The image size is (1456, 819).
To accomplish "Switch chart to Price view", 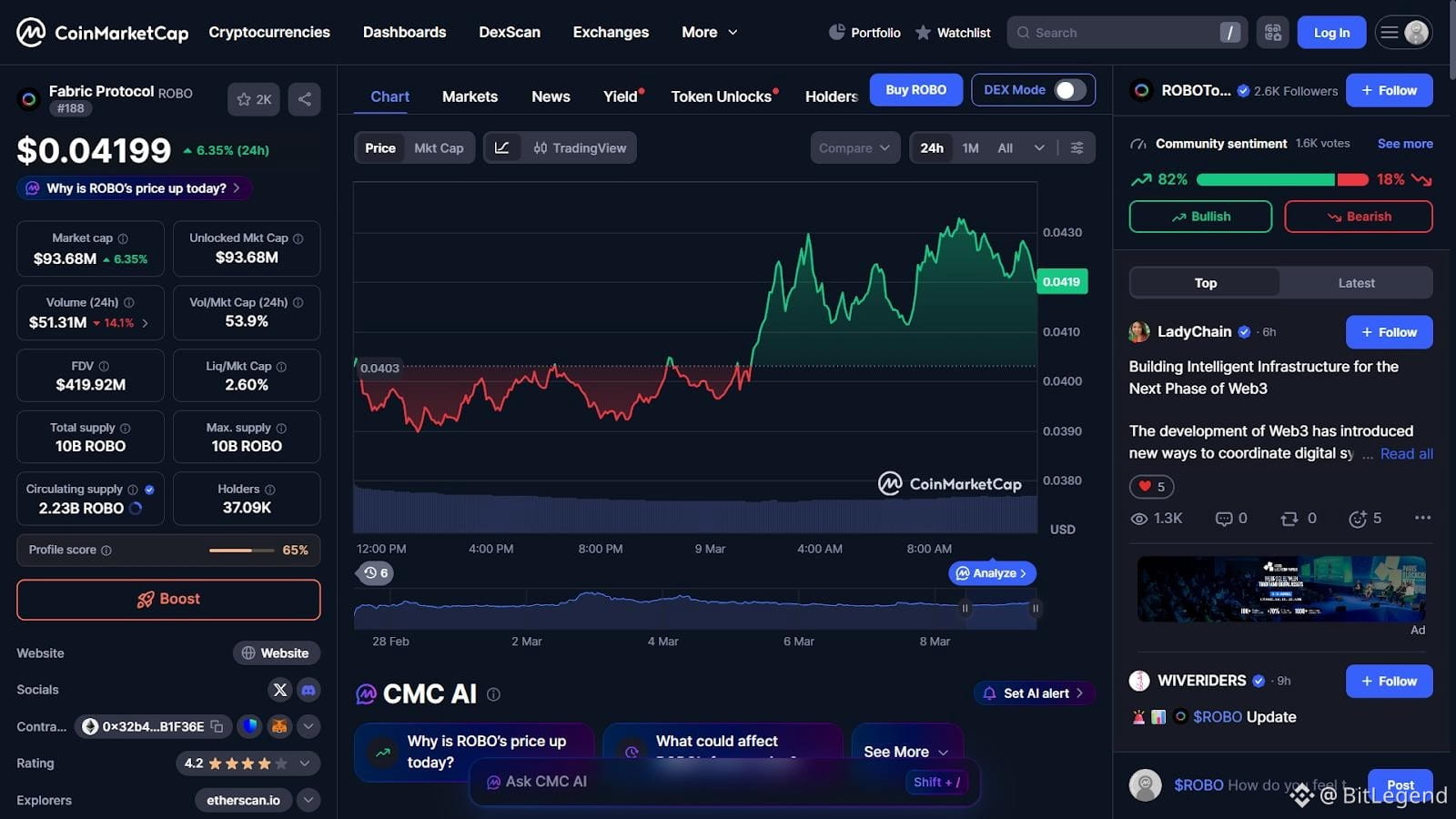I will tap(380, 147).
